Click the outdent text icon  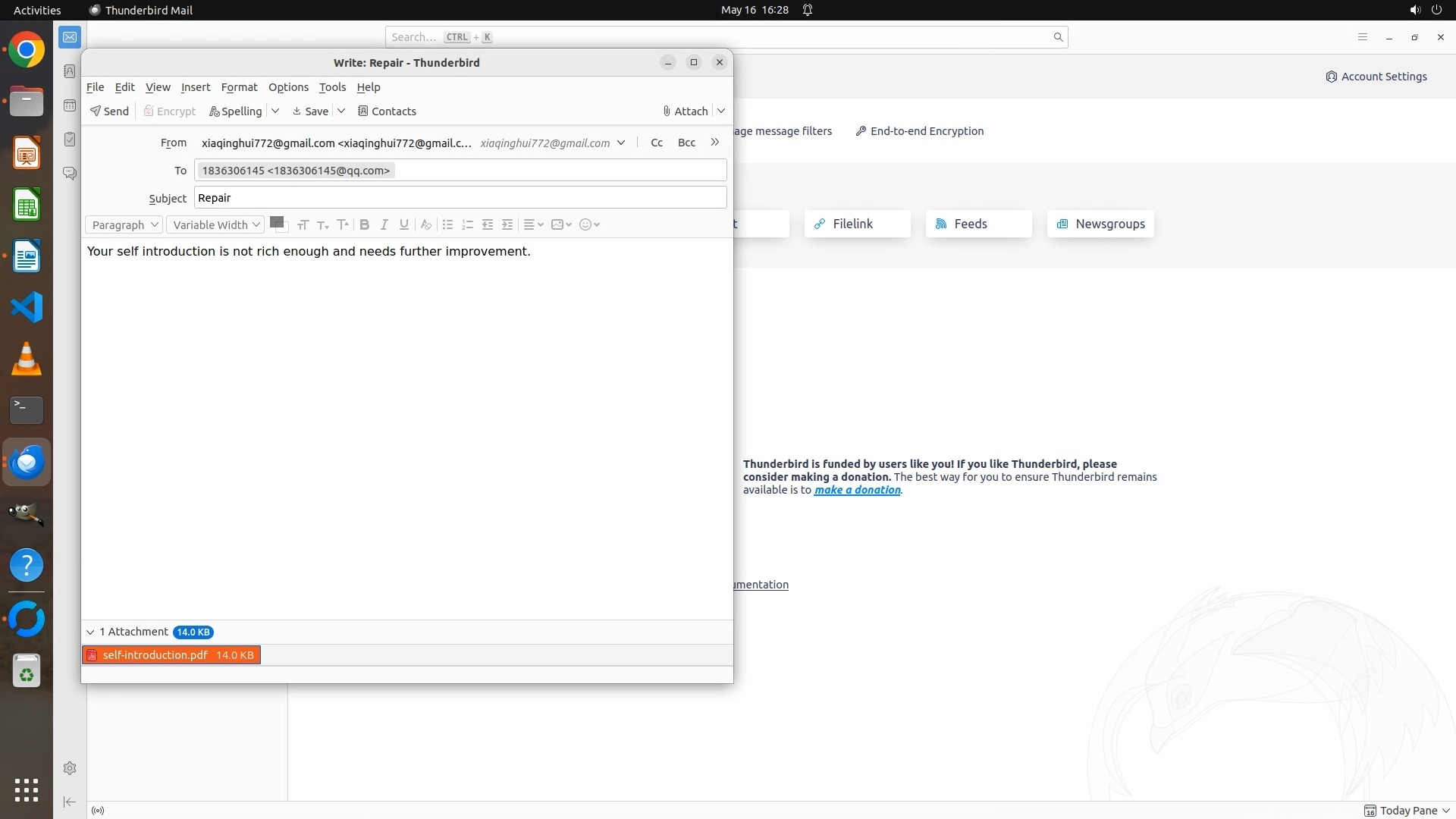click(488, 224)
